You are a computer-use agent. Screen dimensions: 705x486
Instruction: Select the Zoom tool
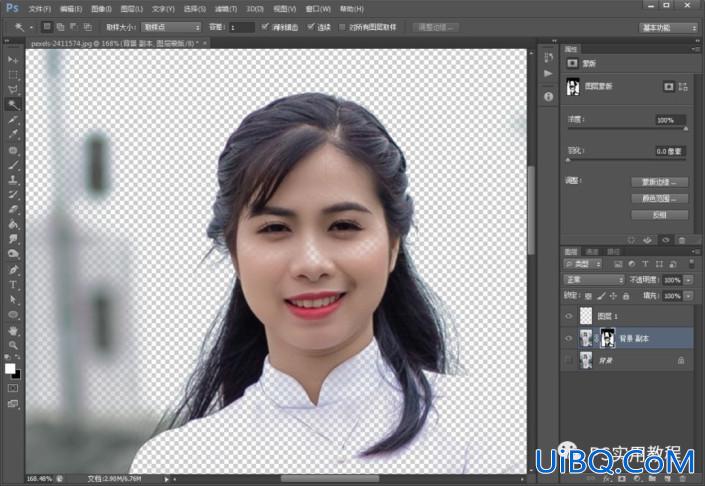[13, 345]
